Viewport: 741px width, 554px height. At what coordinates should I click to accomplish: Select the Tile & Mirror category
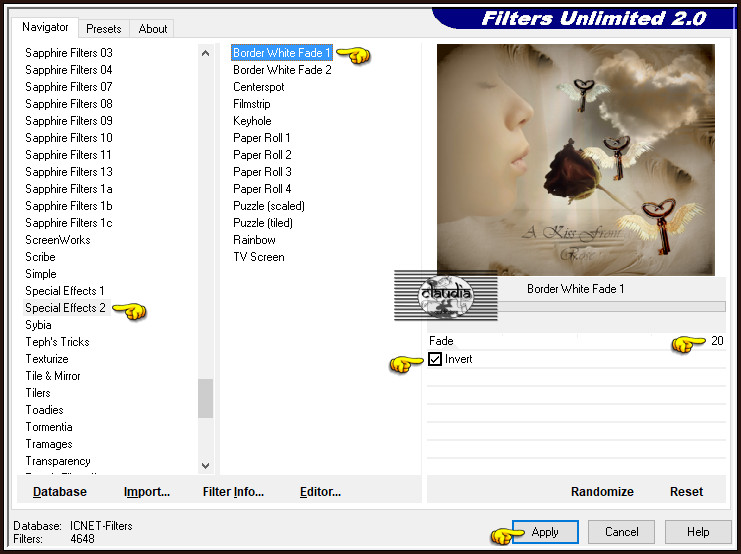point(52,376)
